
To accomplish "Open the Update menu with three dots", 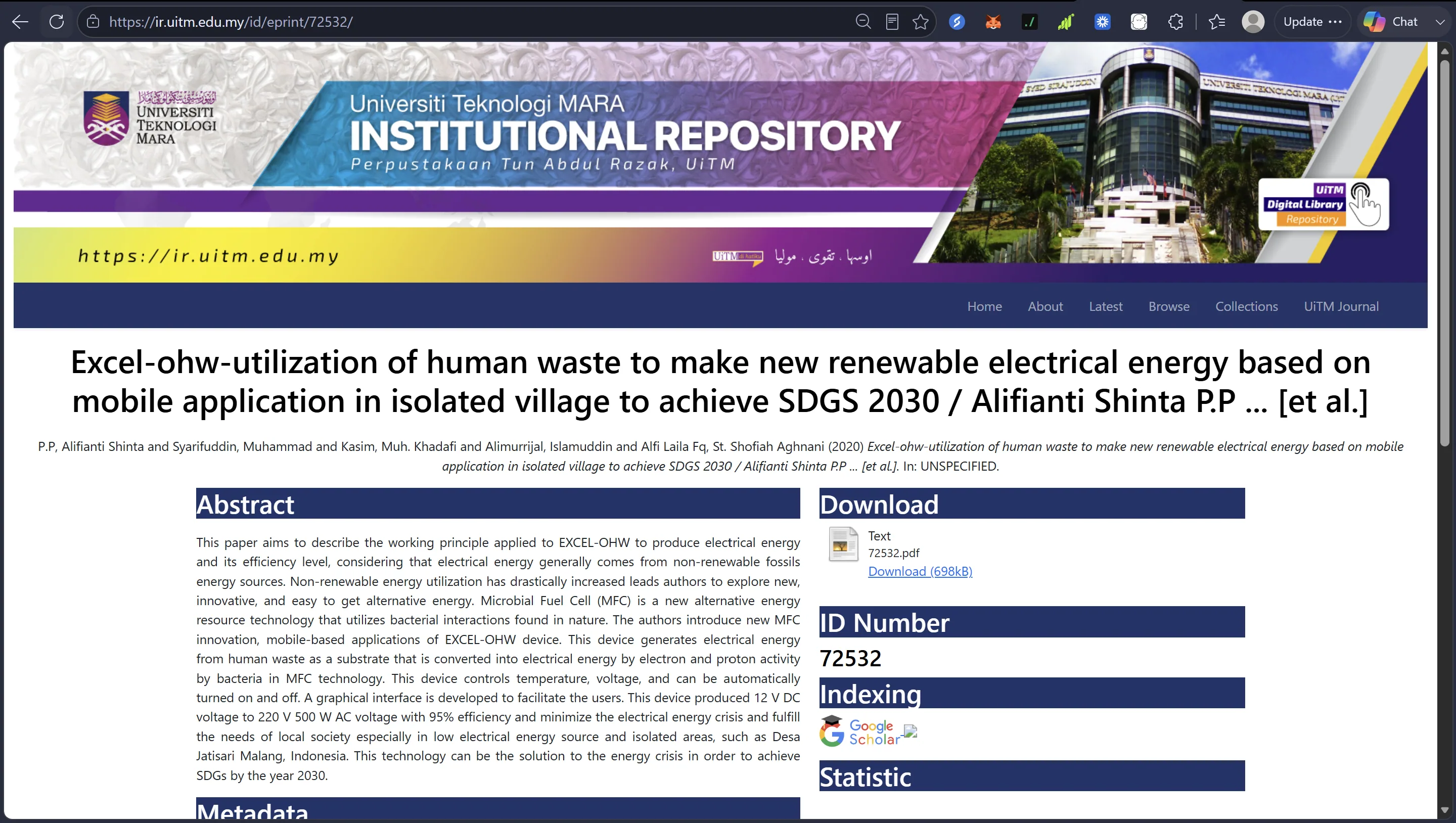I will [x=1312, y=22].
